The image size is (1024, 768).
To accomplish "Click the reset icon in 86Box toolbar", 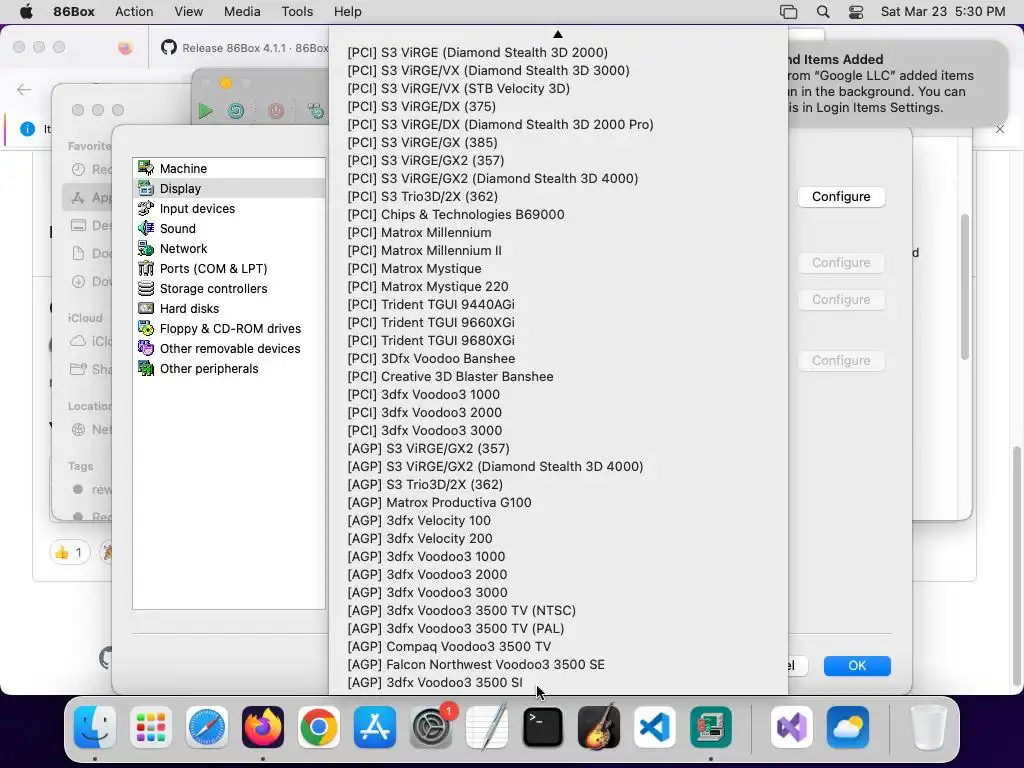I will [x=236, y=111].
